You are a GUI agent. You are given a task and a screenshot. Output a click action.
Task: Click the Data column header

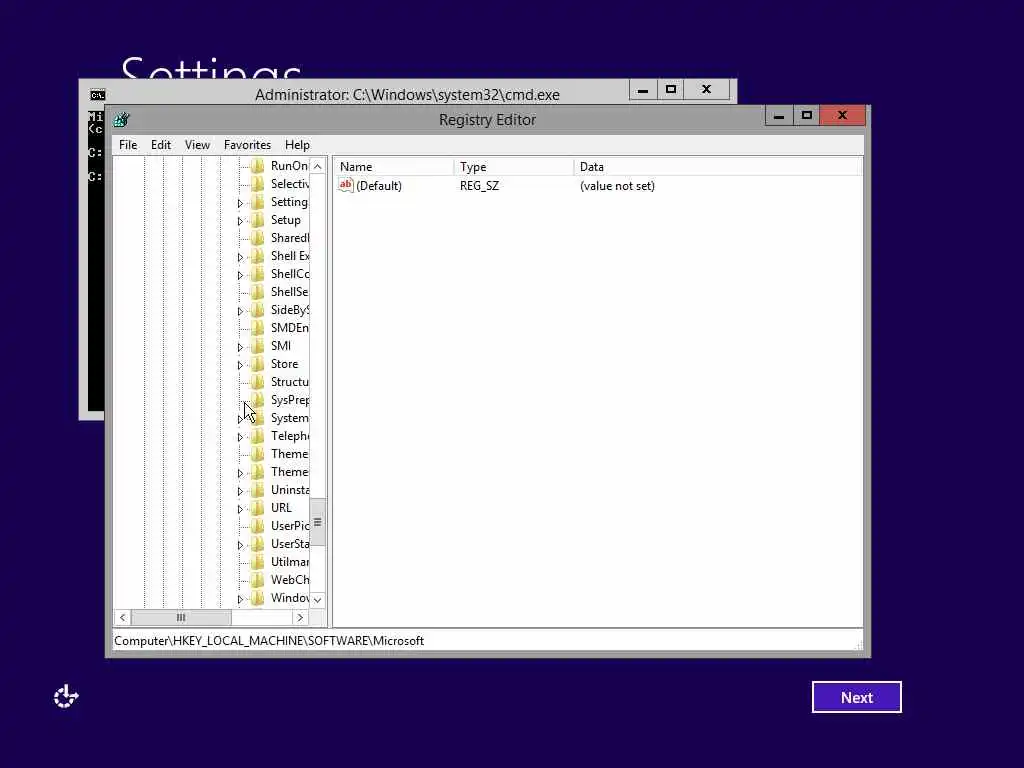point(718,167)
